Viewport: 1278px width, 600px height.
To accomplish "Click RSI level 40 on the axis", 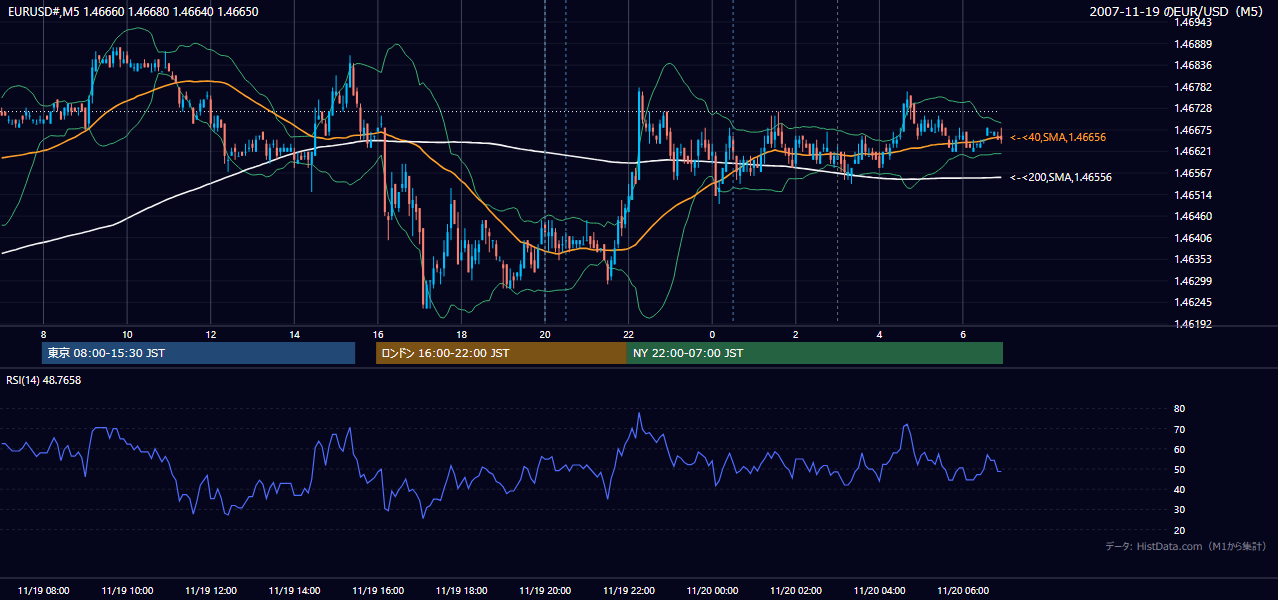I will point(1179,489).
